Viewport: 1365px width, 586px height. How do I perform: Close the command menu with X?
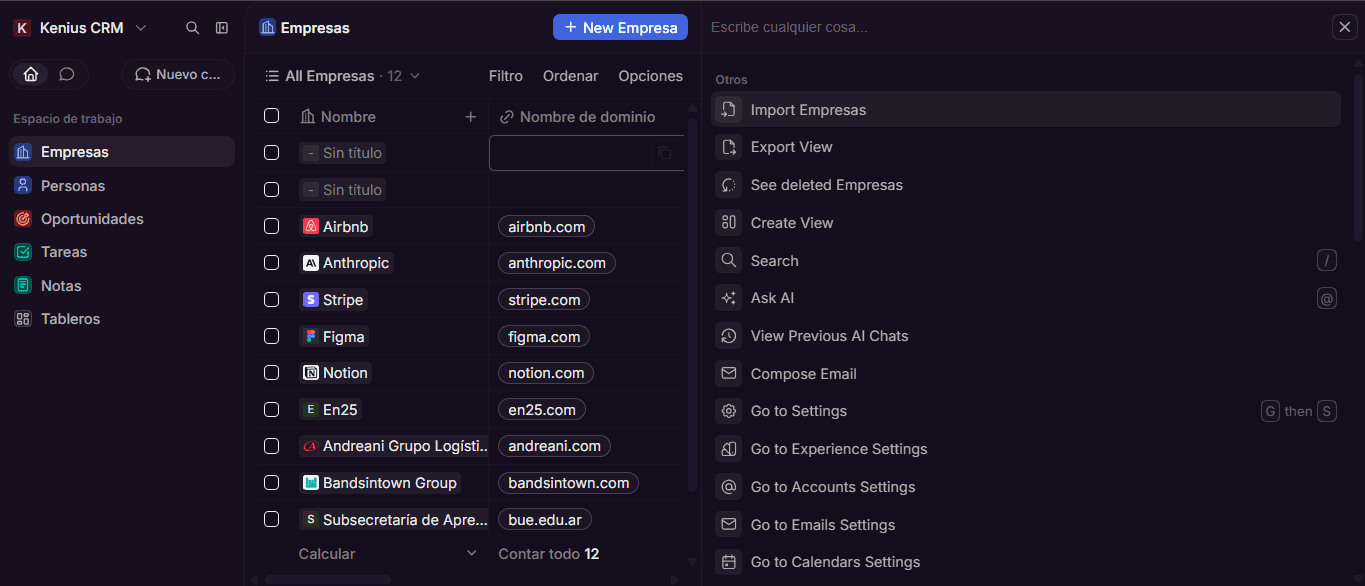click(1345, 27)
